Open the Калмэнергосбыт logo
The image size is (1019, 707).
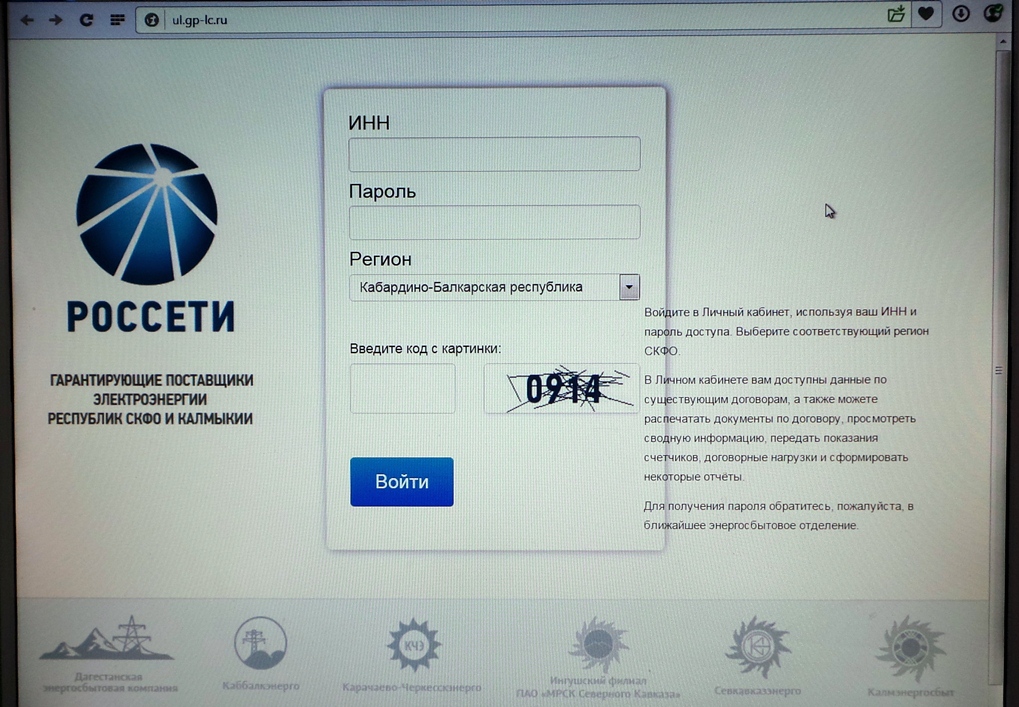tap(910, 649)
